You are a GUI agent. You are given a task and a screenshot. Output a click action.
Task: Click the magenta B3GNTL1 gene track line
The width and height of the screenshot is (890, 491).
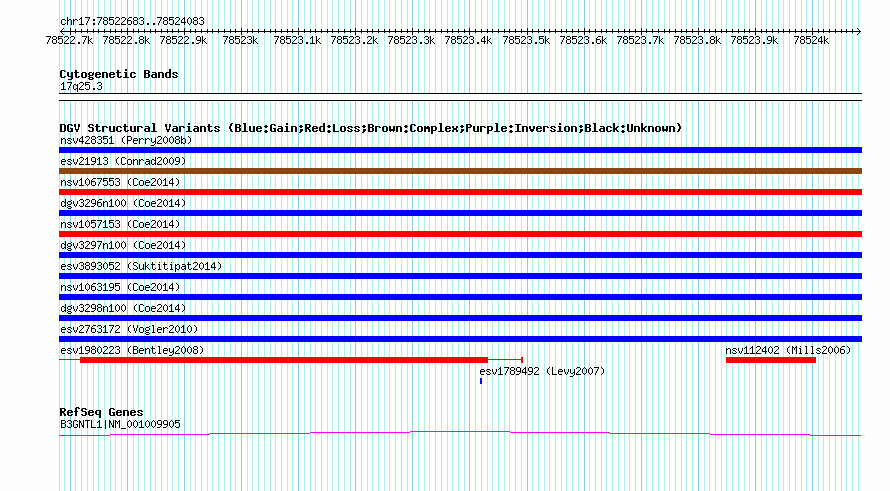click(460, 434)
